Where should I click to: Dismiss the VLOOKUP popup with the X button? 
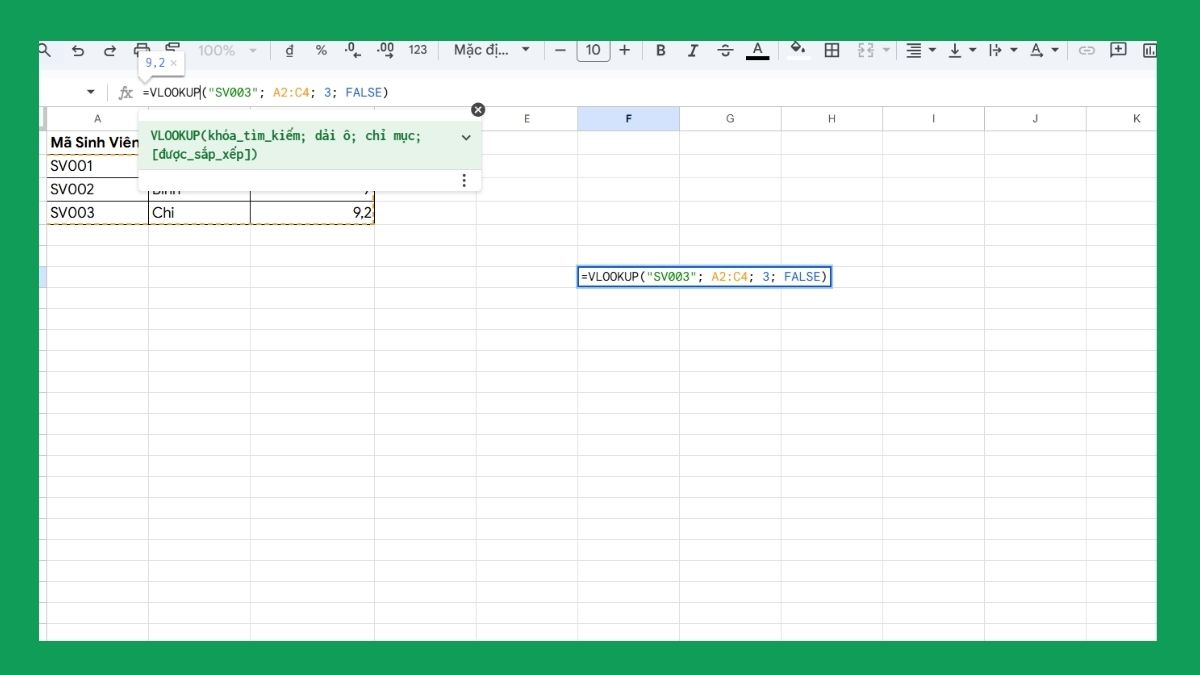tap(478, 109)
